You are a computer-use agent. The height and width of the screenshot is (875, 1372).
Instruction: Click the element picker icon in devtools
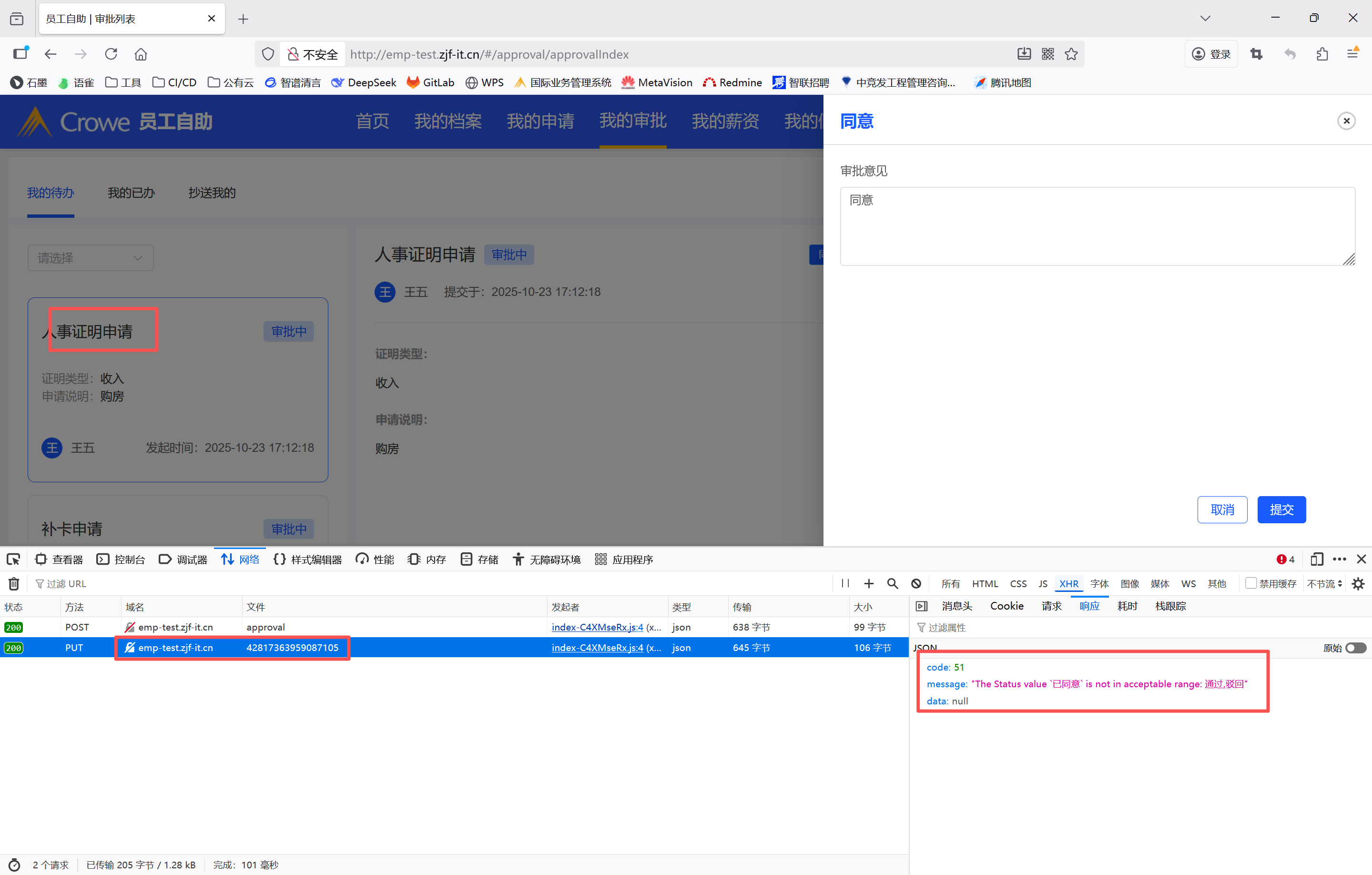click(x=14, y=560)
